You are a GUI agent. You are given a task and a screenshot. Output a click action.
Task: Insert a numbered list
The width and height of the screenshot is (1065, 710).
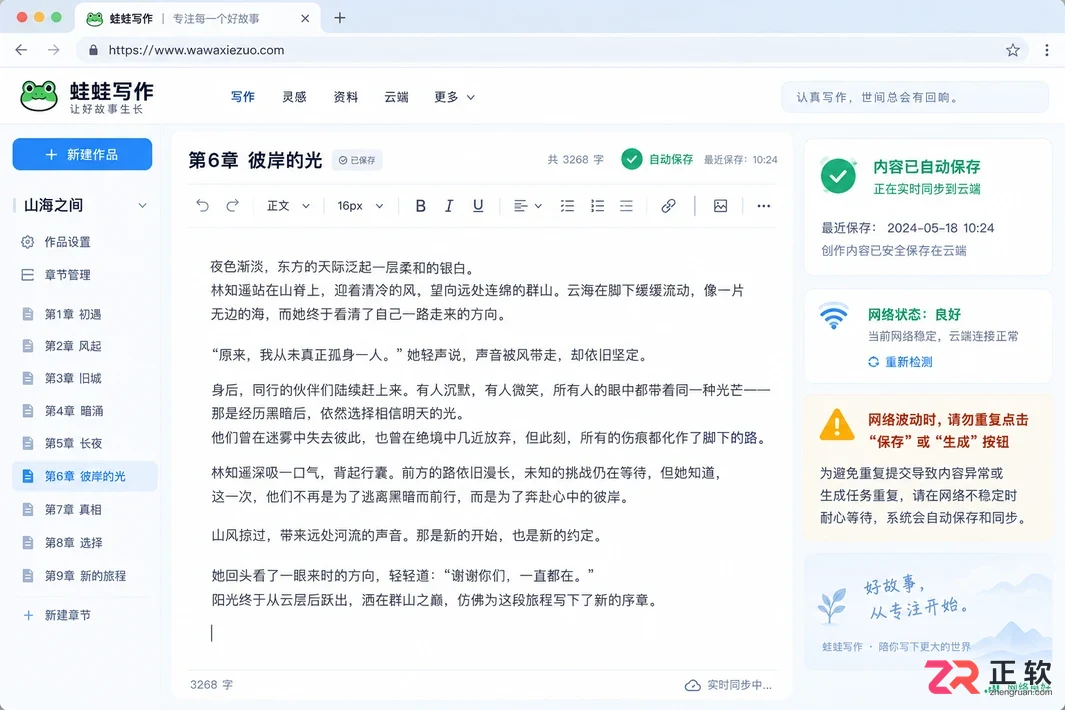(x=597, y=206)
